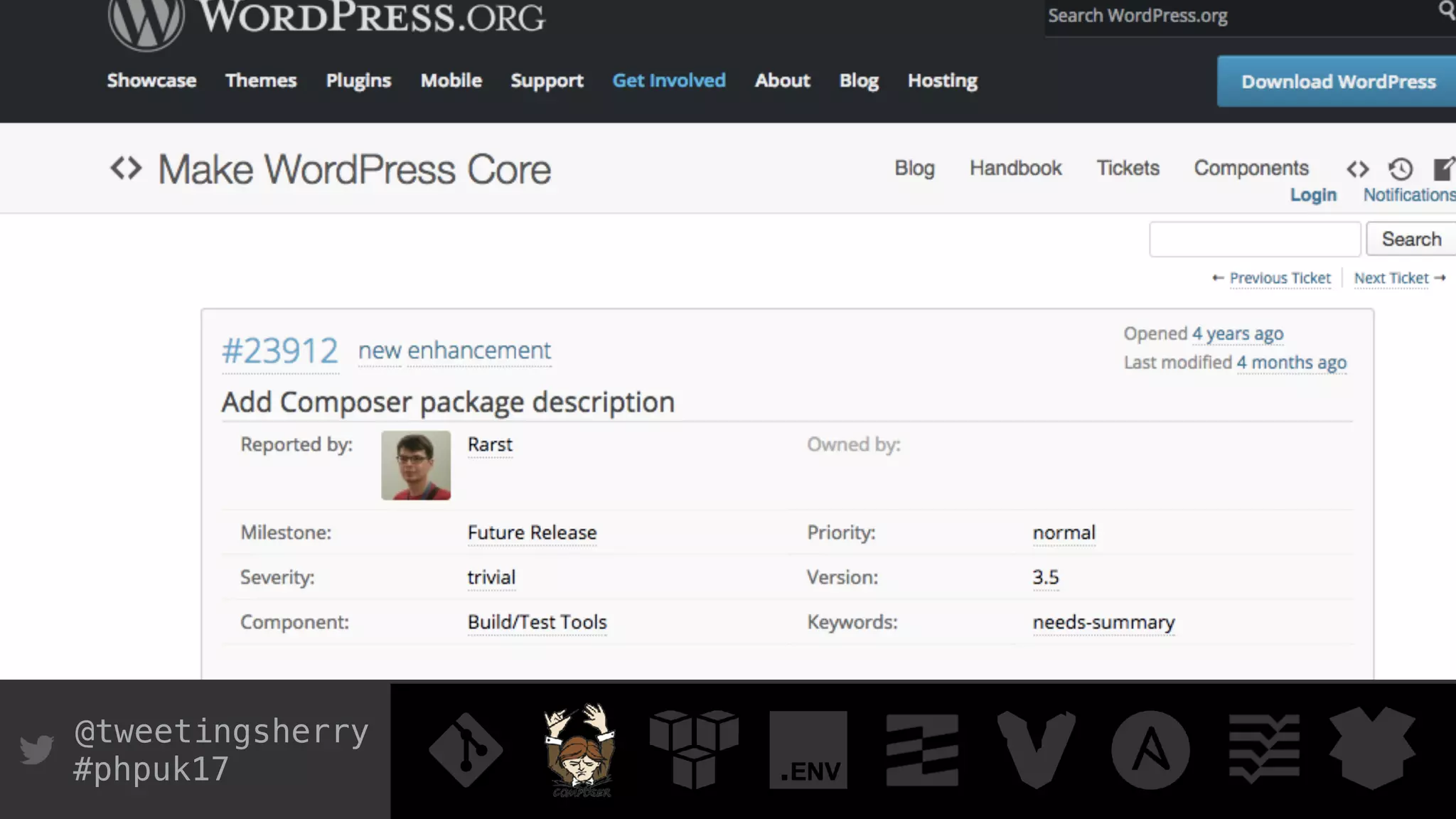The height and width of the screenshot is (819, 1456).
Task: Click the code brackets icon near Components
Action: 1357,169
